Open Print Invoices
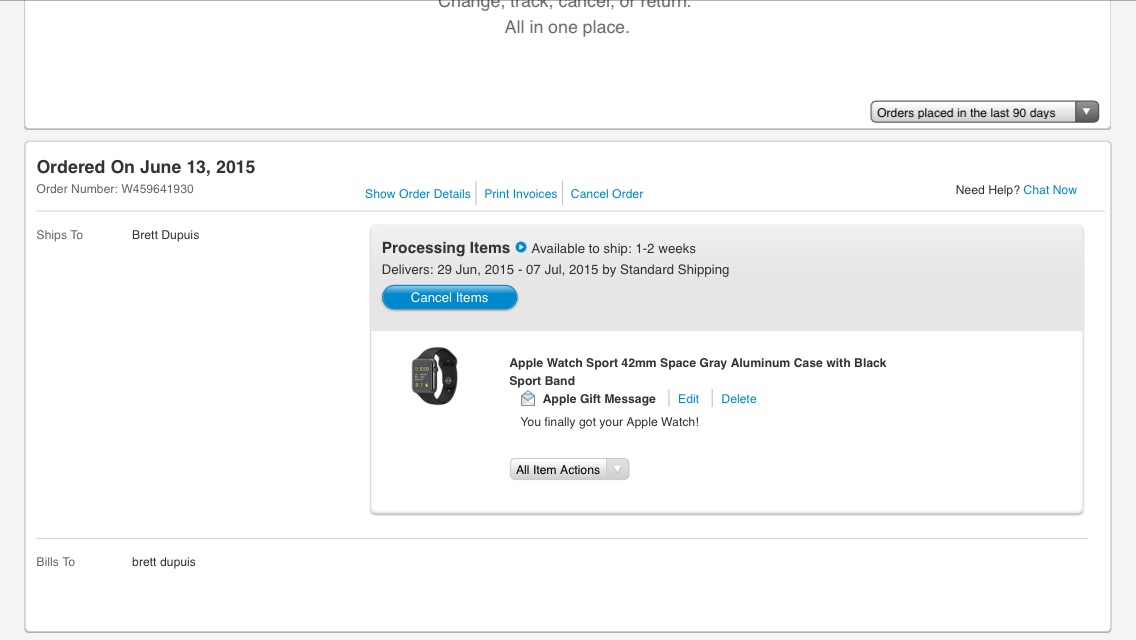1136x640 pixels. click(x=520, y=194)
